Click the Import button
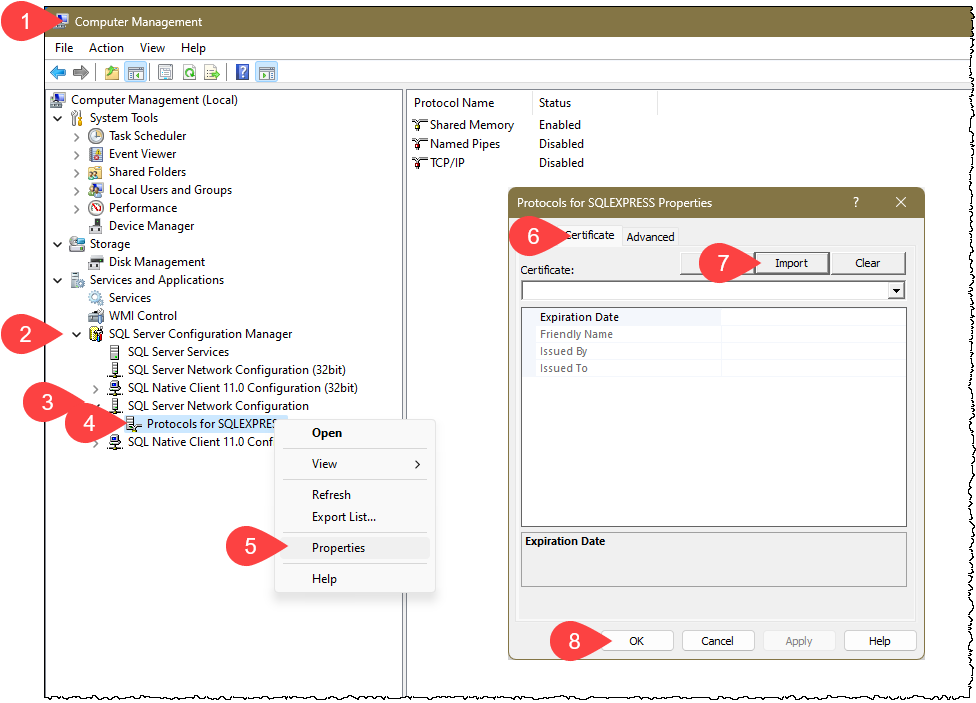The image size is (976, 703). tap(792, 263)
